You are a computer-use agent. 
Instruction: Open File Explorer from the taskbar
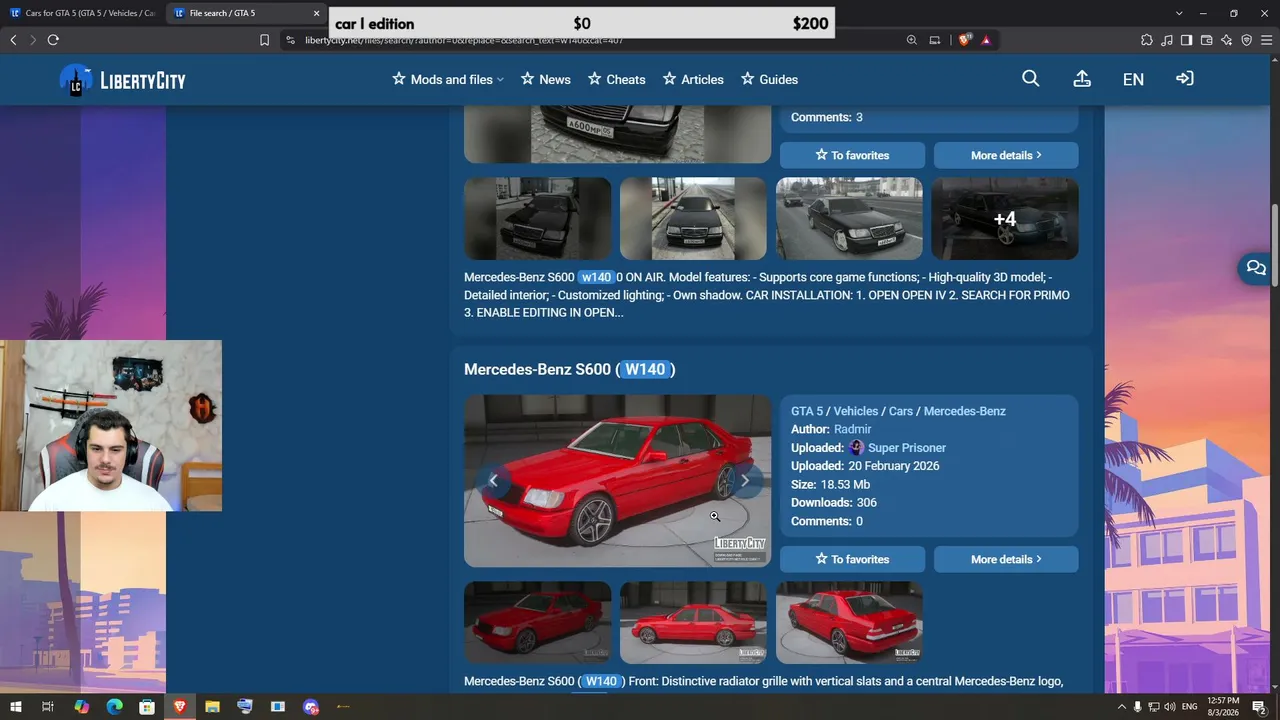pos(212,707)
